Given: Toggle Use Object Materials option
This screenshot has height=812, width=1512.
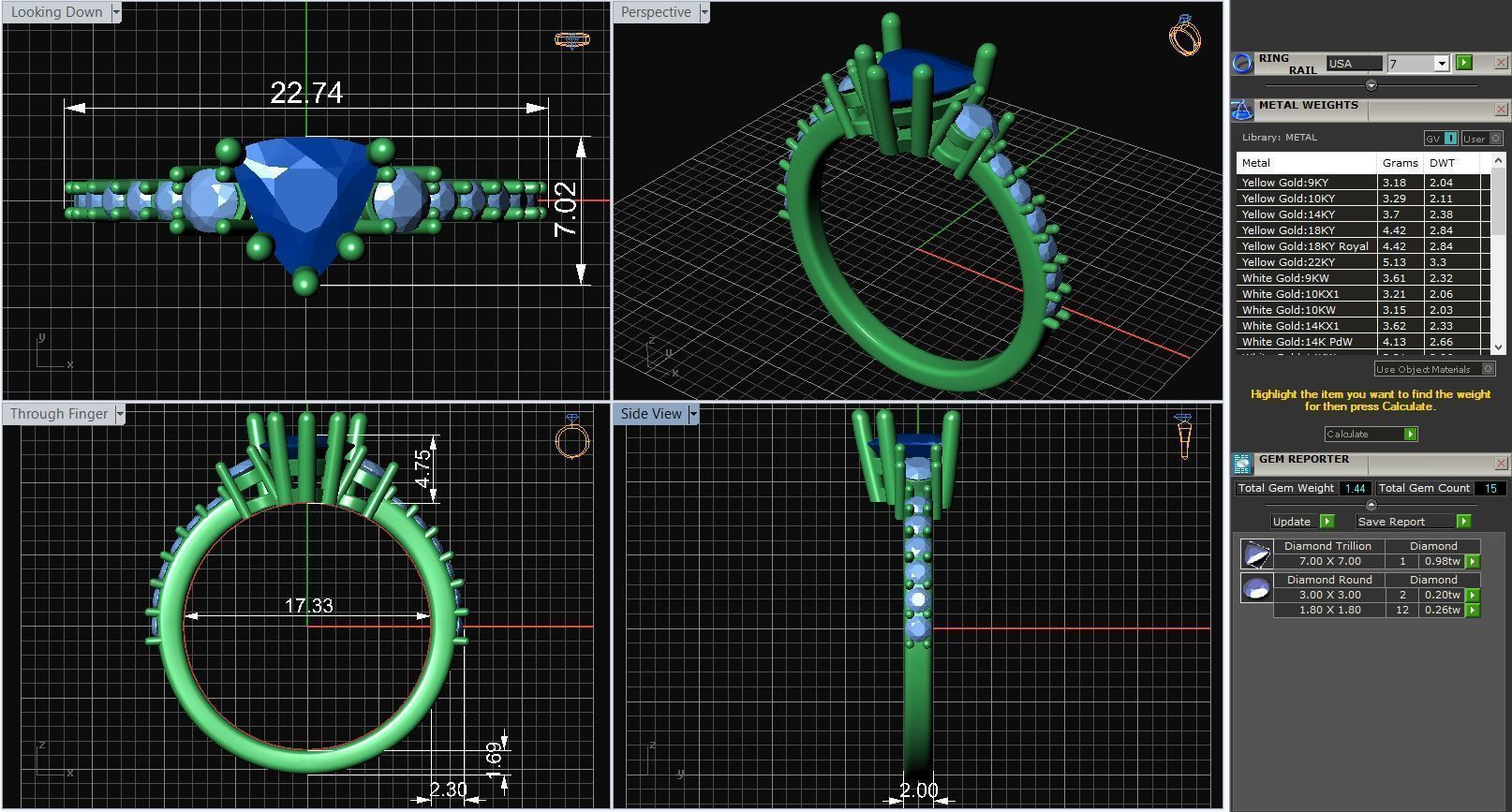Looking at the screenshot, I should [1434, 369].
